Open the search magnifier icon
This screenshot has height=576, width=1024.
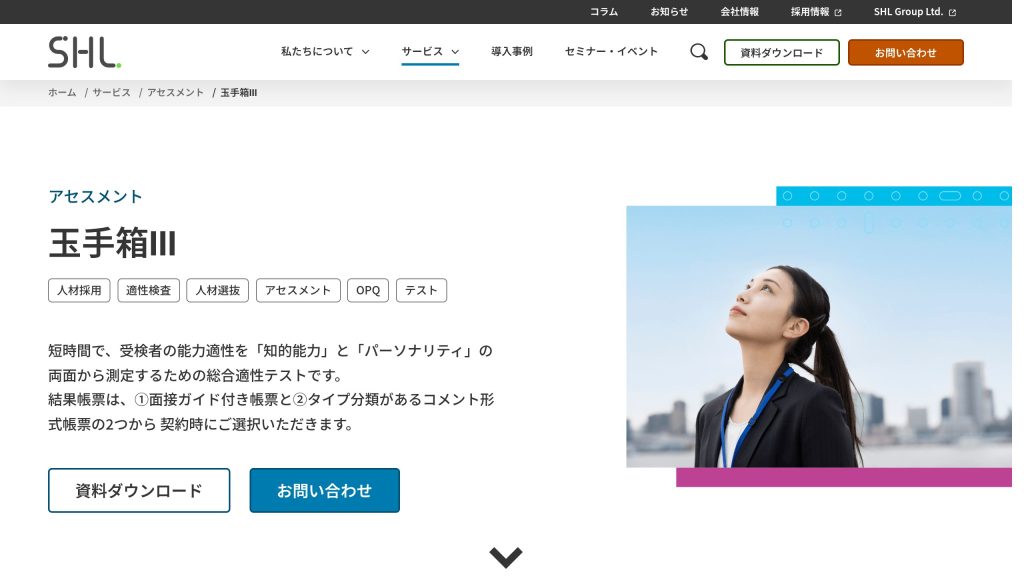pos(699,52)
